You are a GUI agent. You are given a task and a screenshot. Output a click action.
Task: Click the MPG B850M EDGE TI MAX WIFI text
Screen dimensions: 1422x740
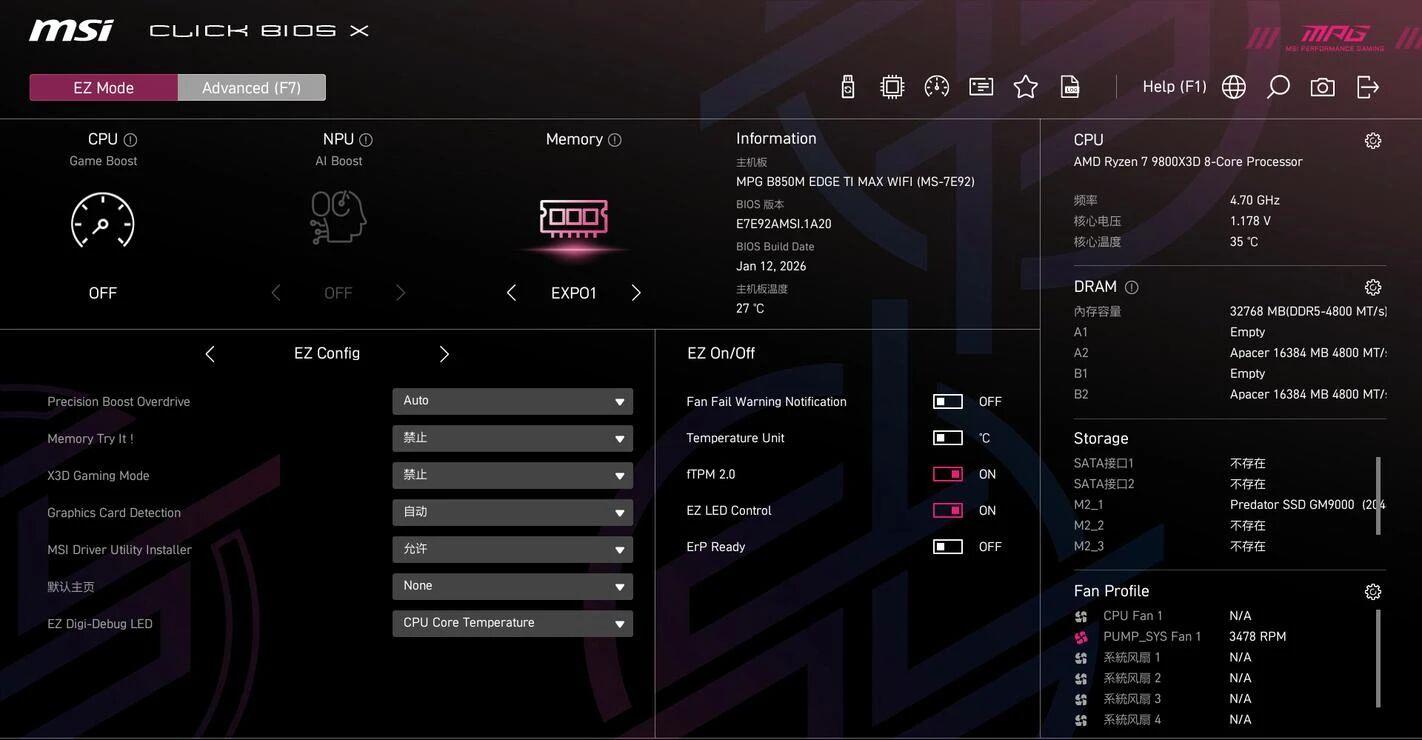[855, 182]
